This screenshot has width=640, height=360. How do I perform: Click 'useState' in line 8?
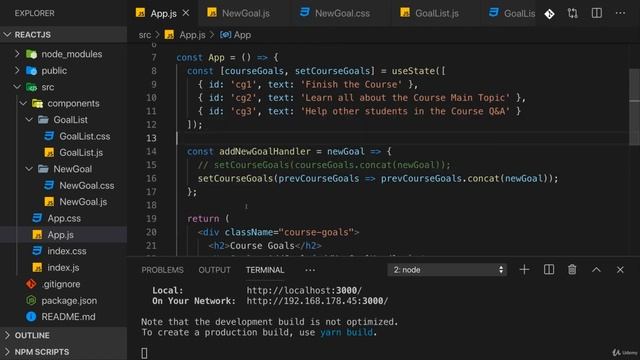pyautogui.click(x=413, y=71)
